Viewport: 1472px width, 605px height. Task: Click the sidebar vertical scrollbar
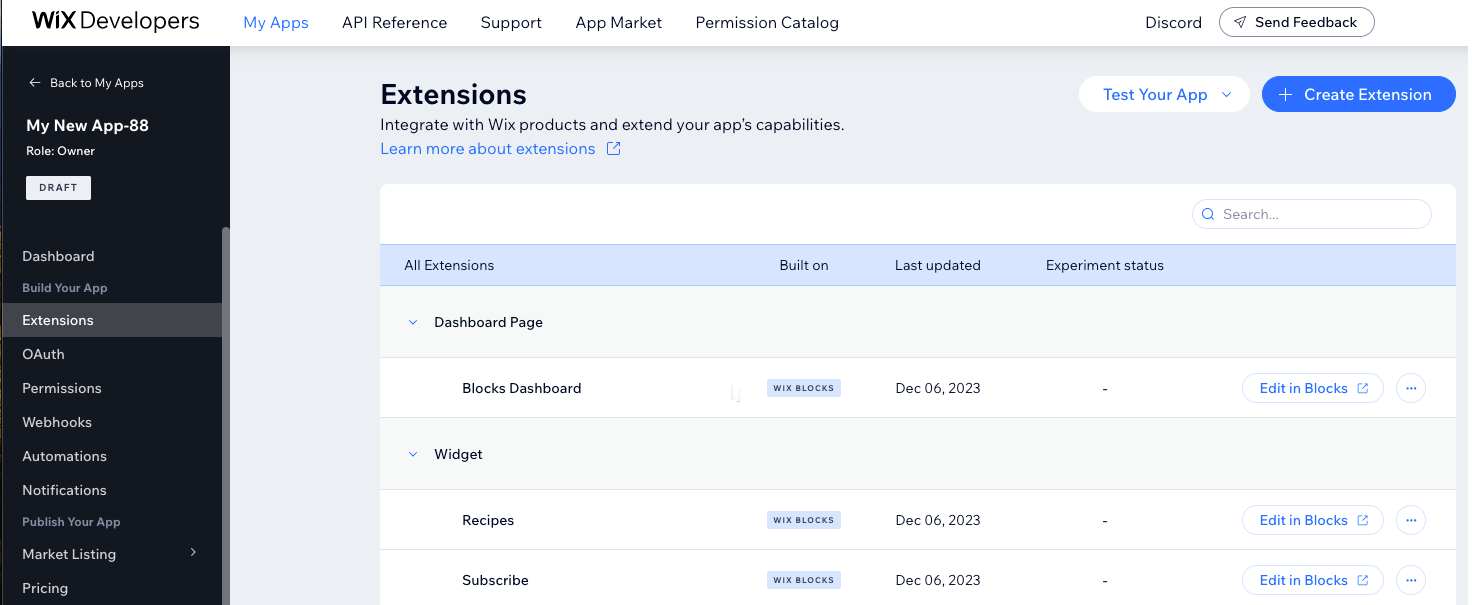226,415
